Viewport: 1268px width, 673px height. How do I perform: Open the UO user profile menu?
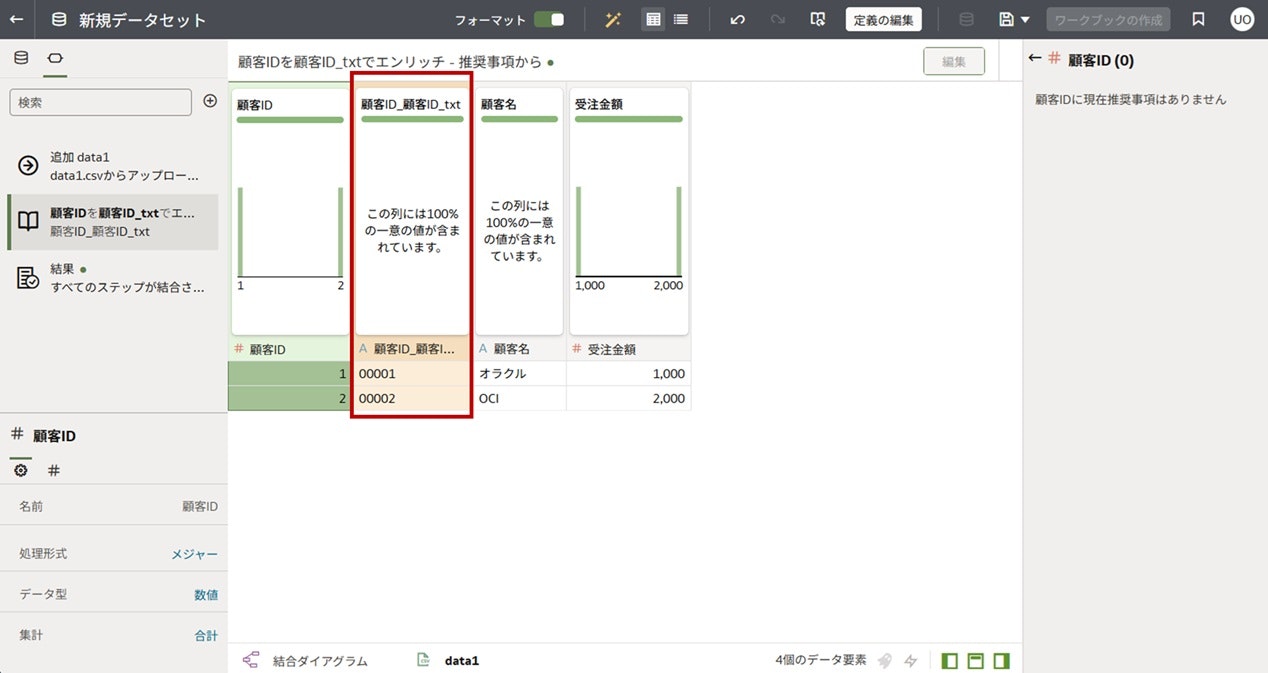(1241, 19)
